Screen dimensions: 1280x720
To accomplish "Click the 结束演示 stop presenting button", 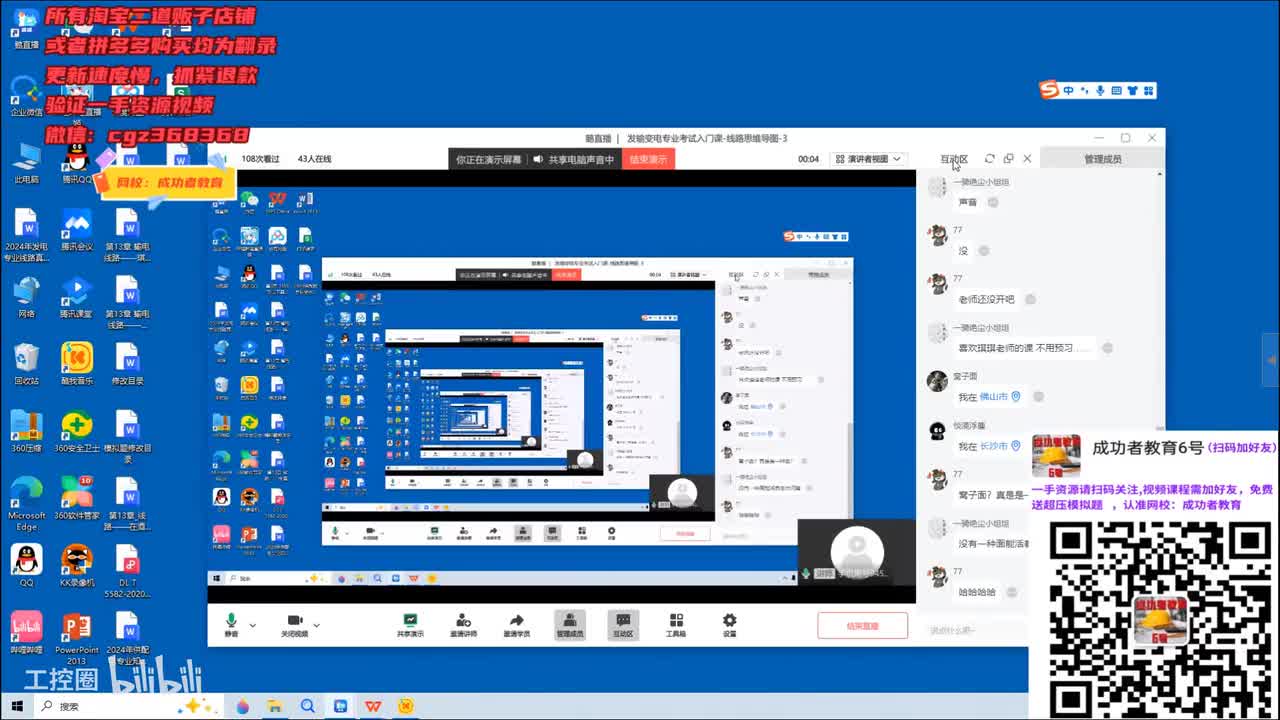I will point(648,159).
